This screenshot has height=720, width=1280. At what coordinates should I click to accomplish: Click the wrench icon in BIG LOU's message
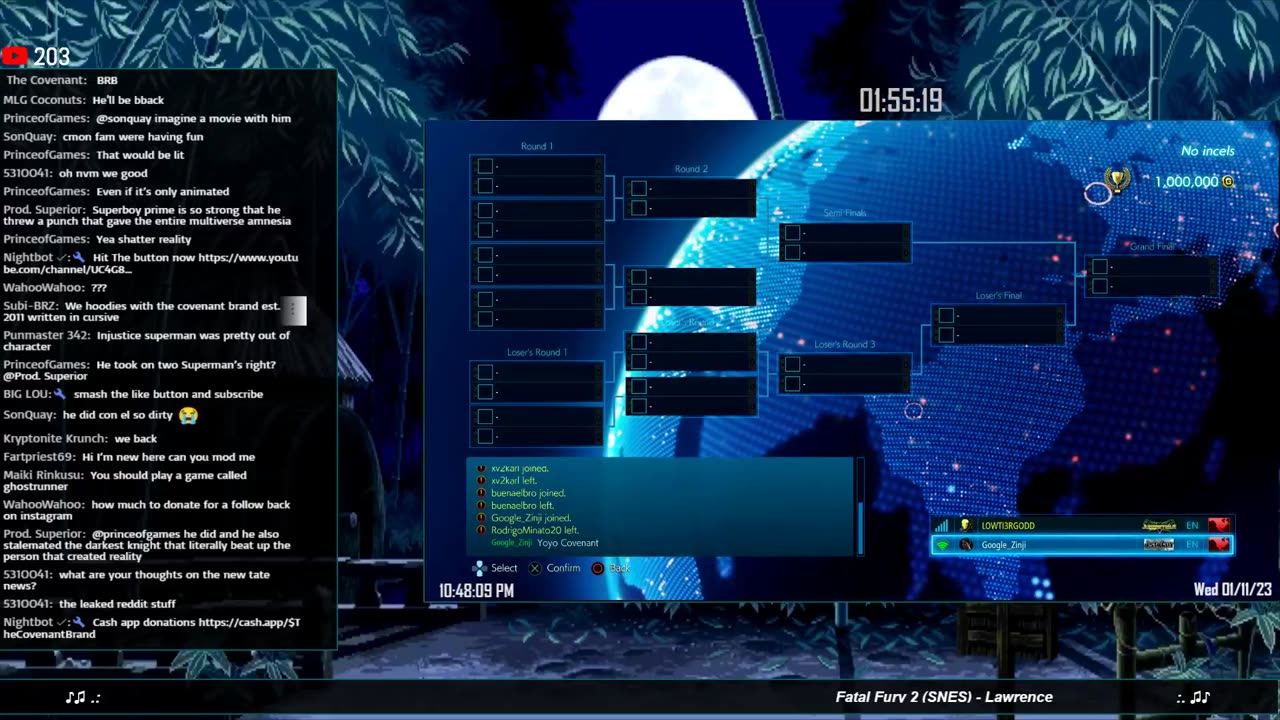62,394
